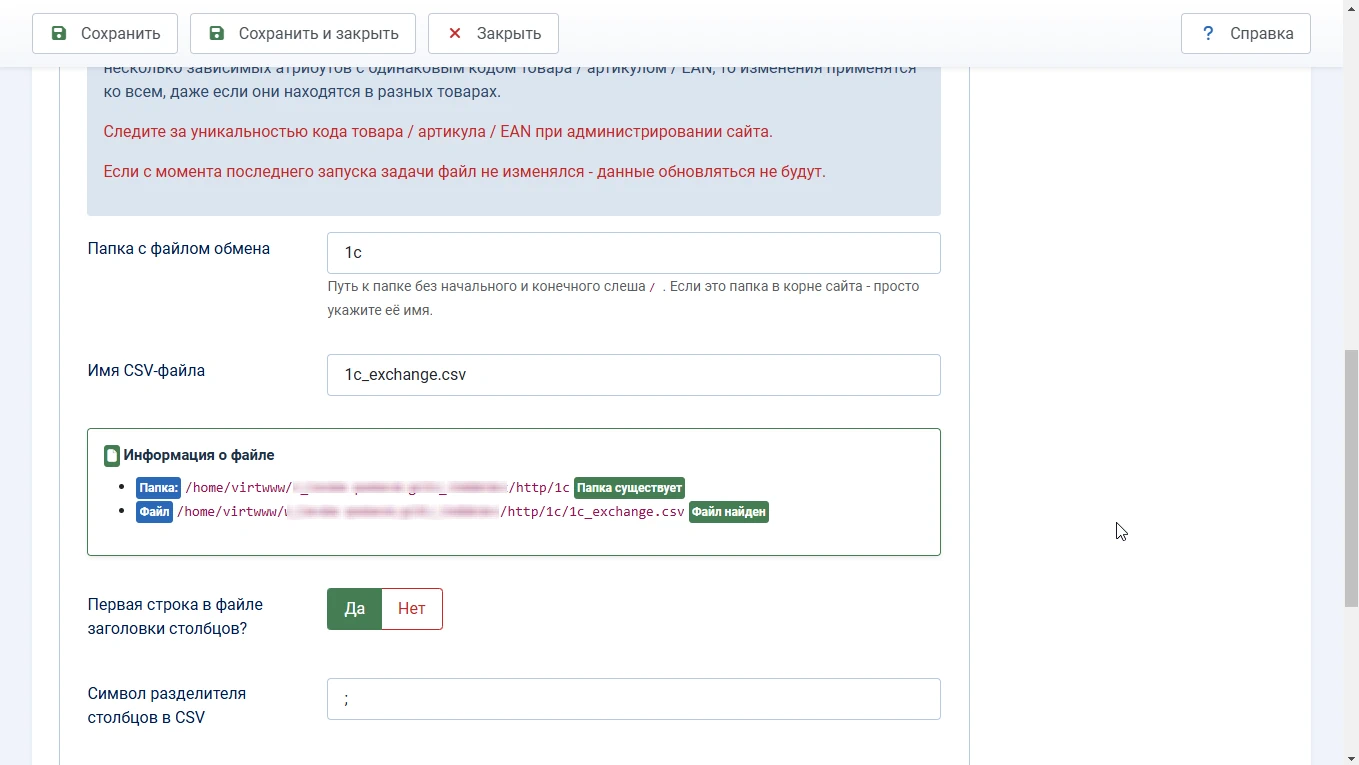1359x765 pixels.
Task: Click the blue Папка badge
Action: tap(158, 488)
